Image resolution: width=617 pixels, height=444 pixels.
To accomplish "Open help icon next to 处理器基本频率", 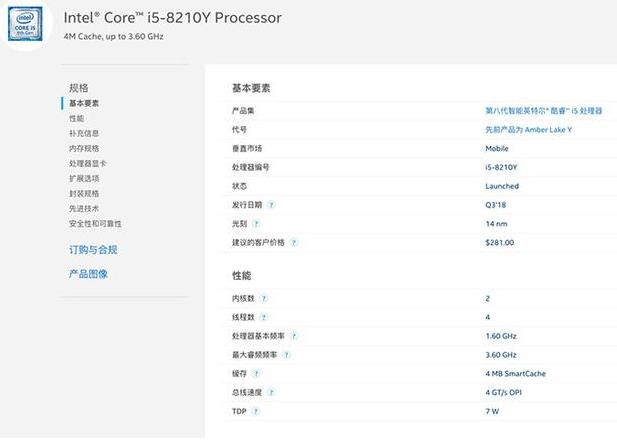I will (294, 336).
